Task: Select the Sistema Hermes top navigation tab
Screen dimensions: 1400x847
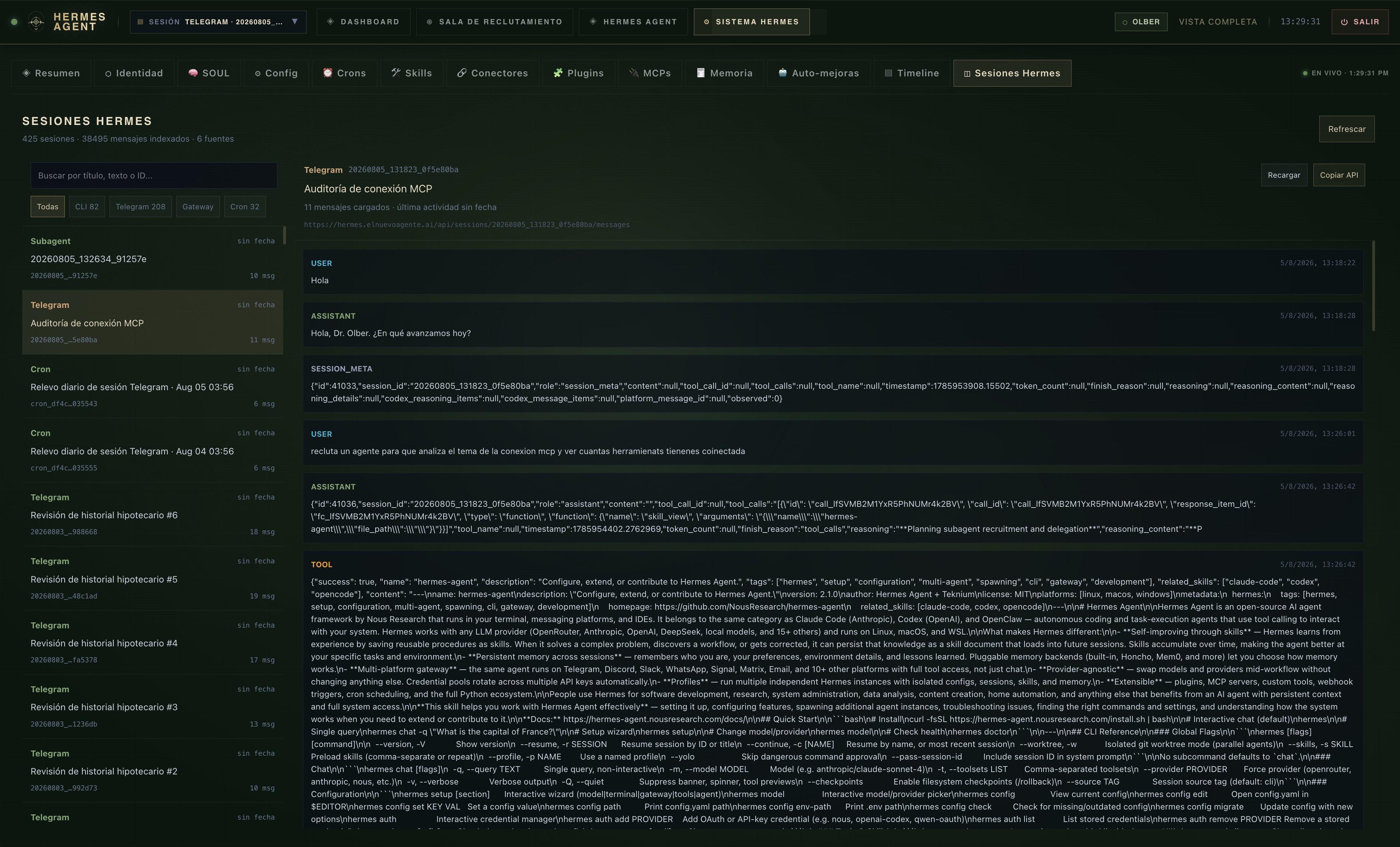Action: [x=751, y=22]
